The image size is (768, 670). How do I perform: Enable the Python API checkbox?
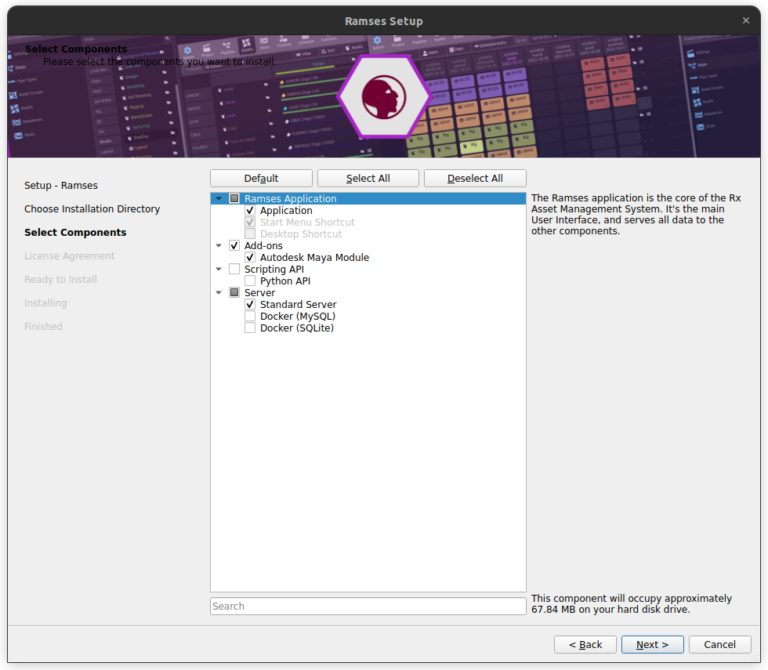tap(250, 281)
